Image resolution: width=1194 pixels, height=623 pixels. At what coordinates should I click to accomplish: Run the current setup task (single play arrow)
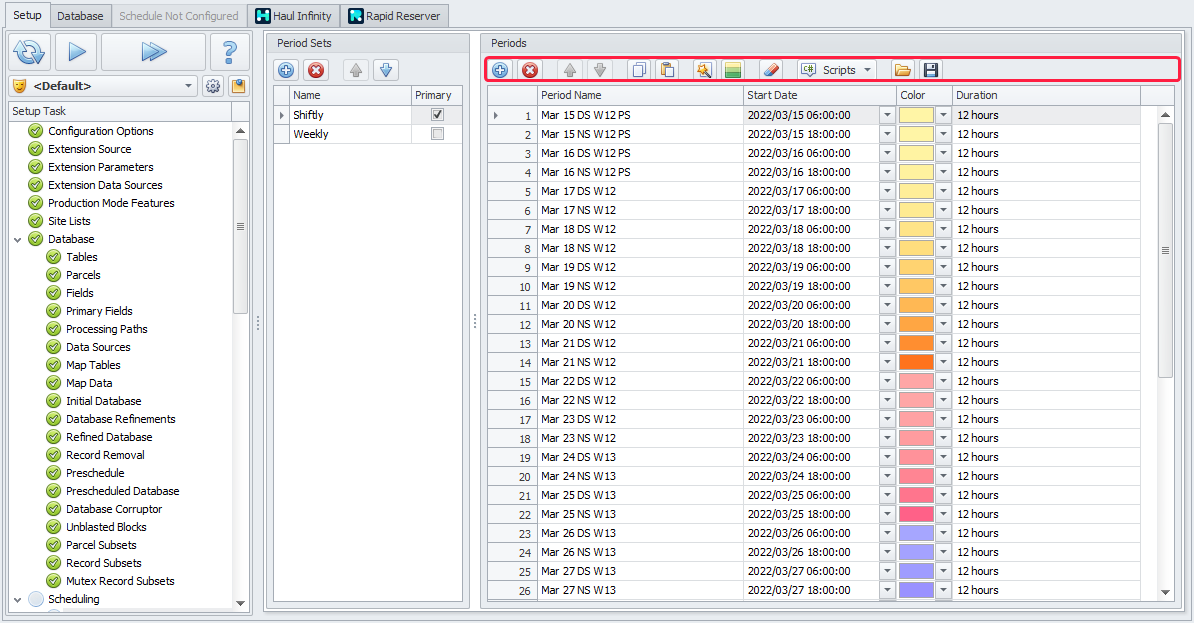pyautogui.click(x=76, y=52)
